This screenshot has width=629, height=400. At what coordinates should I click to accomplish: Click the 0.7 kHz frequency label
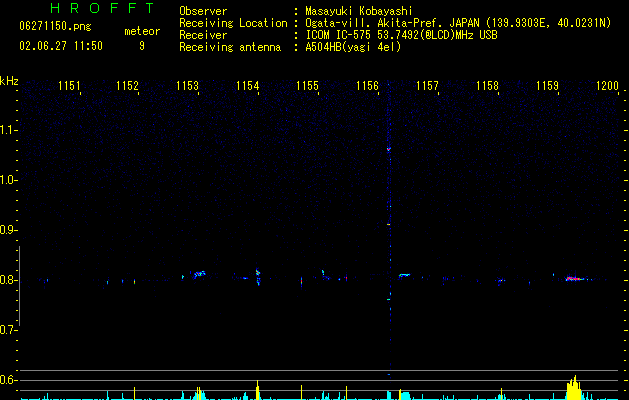coord(8,330)
